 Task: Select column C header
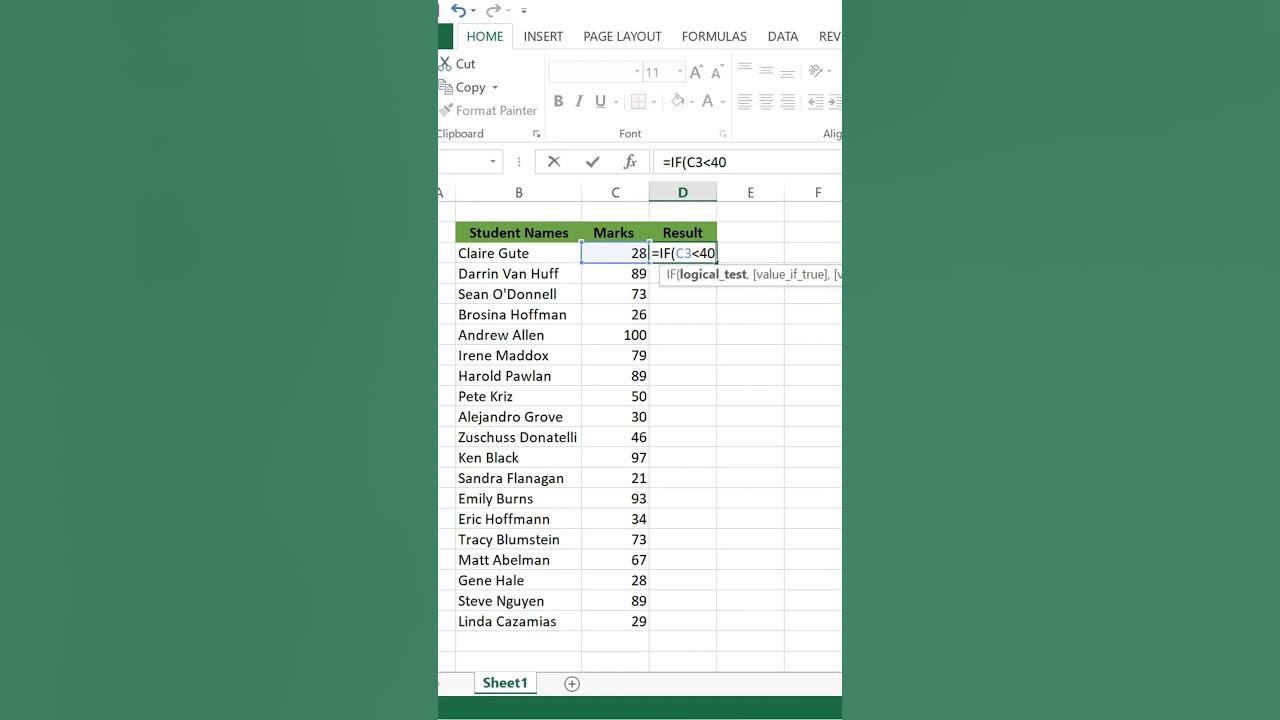click(x=615, y=192)
